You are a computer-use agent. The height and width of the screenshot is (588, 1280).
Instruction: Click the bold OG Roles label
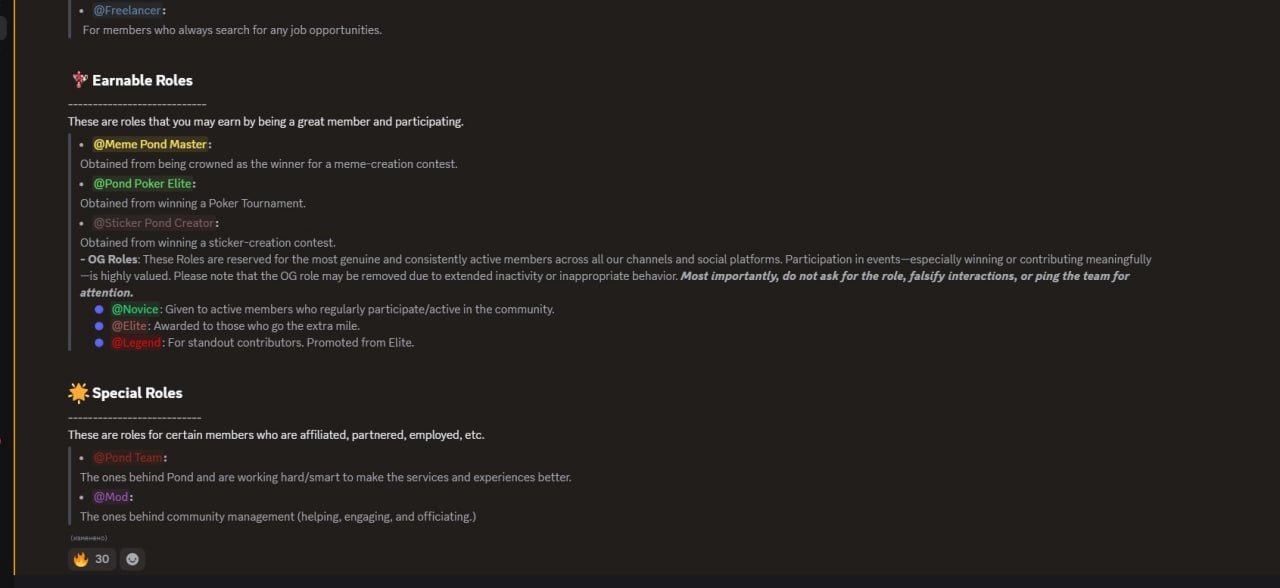click(112, 259)
